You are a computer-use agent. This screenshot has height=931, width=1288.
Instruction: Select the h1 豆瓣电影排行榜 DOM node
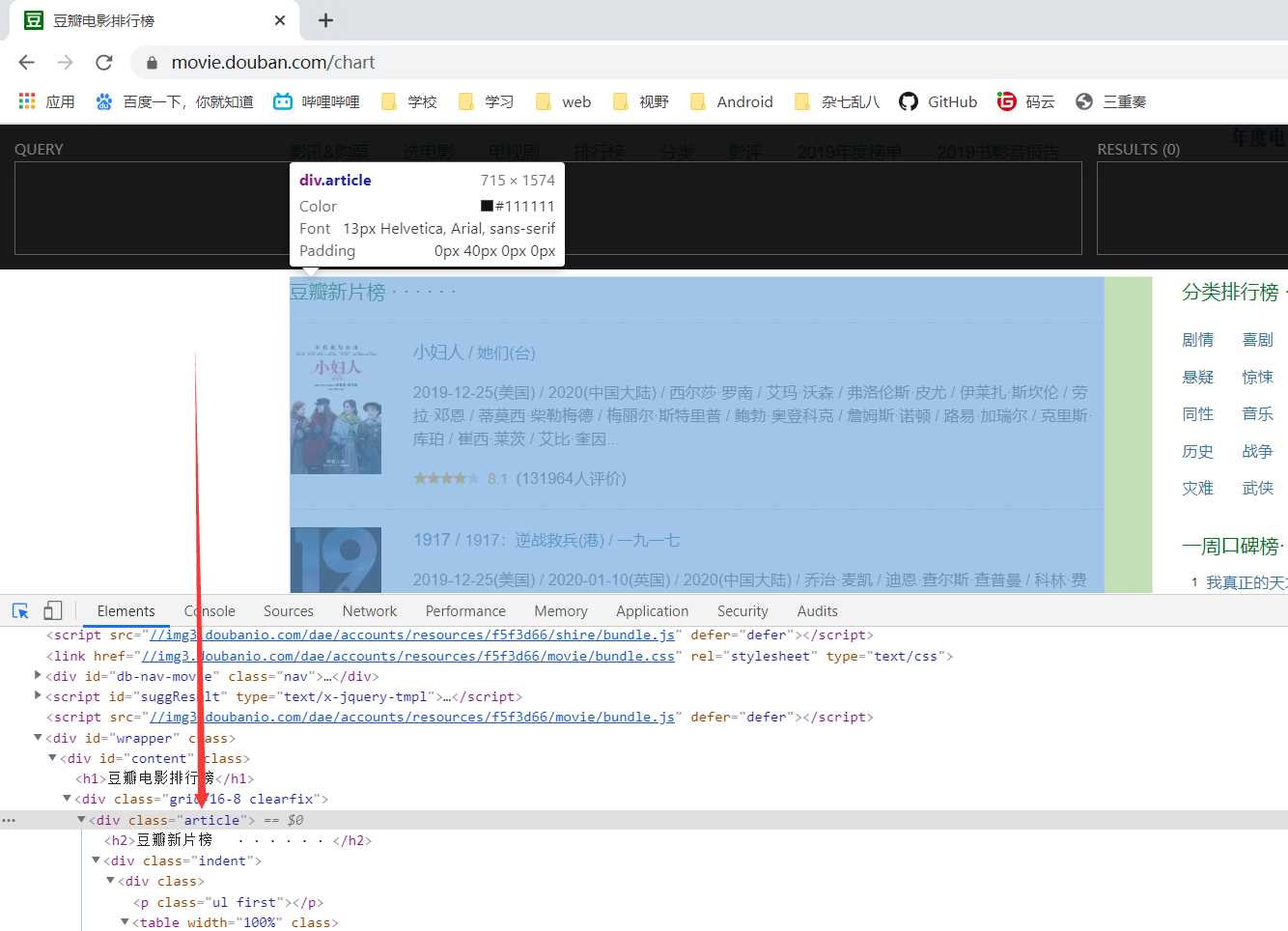(165, 777)
